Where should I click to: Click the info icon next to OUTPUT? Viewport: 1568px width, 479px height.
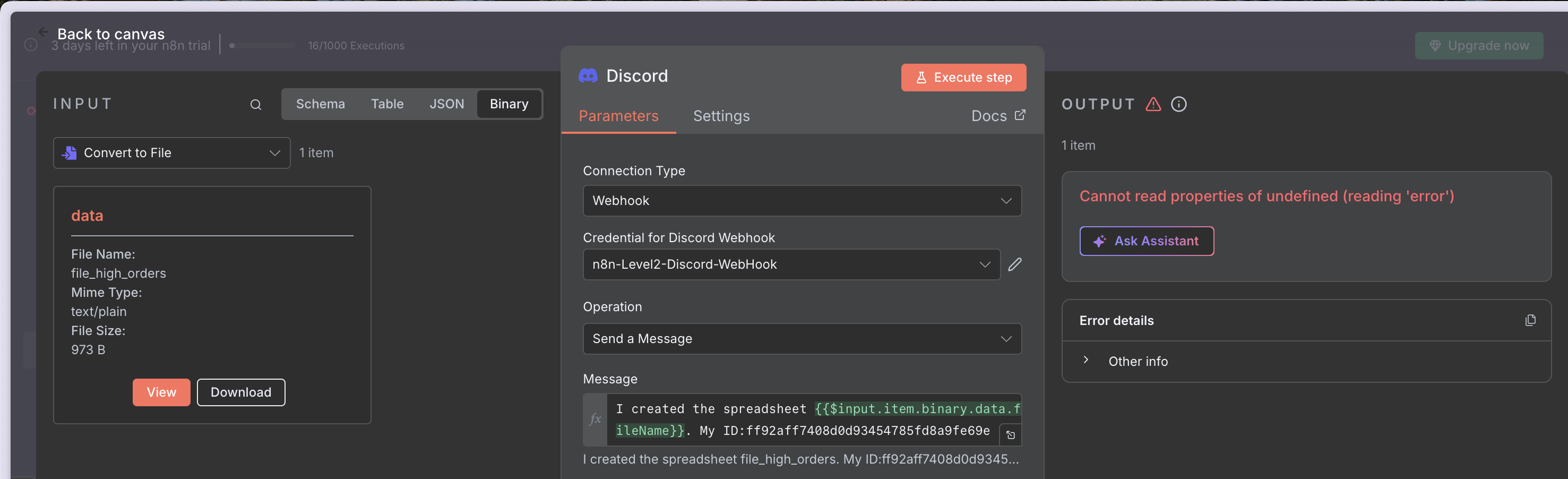pyautogui.click(x=1178, y=104)
